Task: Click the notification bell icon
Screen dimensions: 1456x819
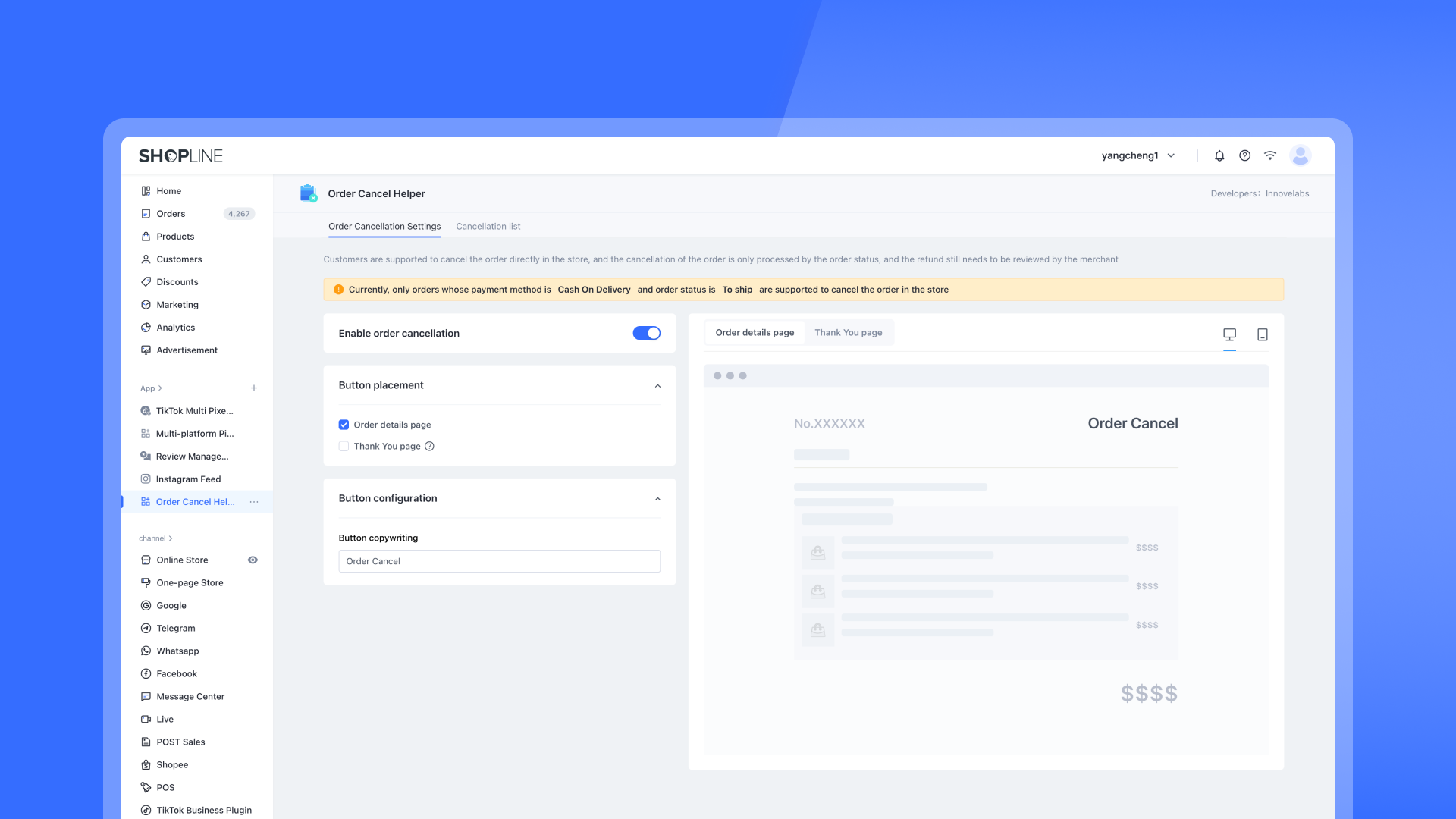Action: click(x=1219, y=155)
